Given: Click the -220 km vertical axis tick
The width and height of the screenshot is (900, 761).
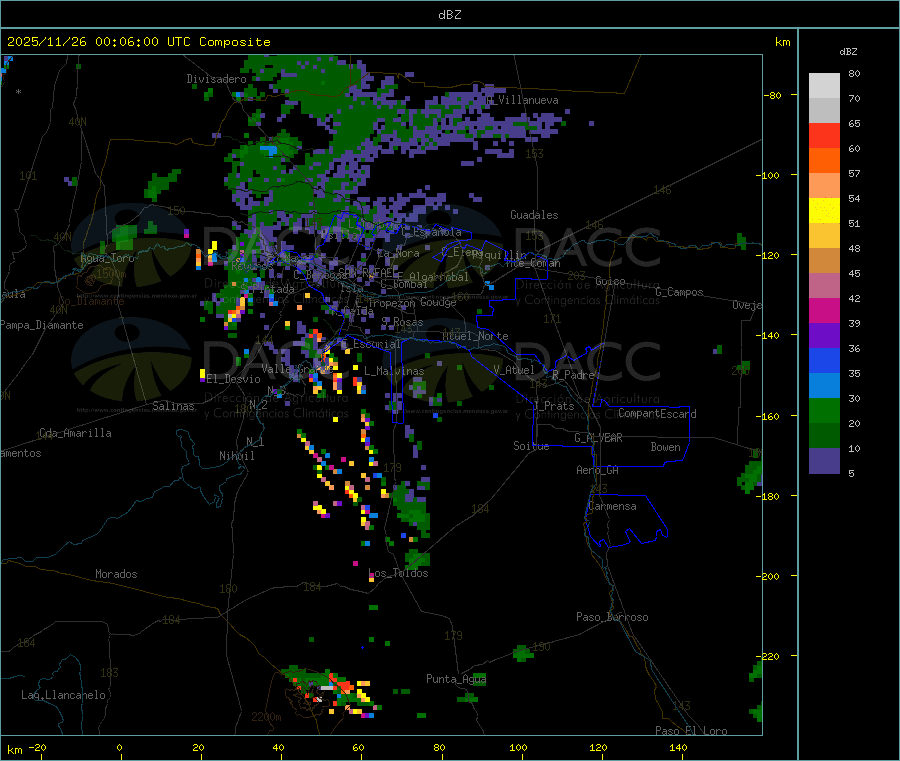Looking at the screenshot, I should coord(770,656).
